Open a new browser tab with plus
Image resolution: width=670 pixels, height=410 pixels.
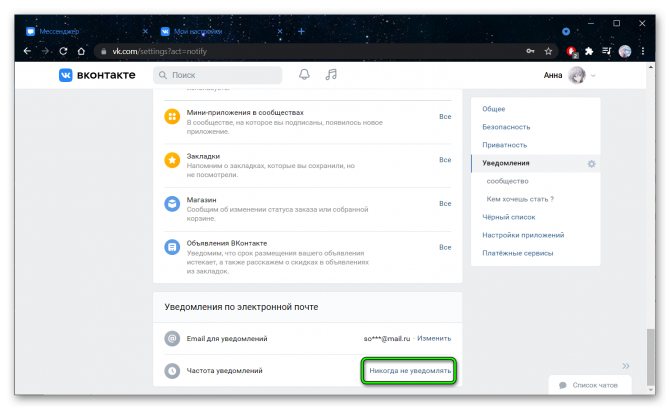coord(301,31)
